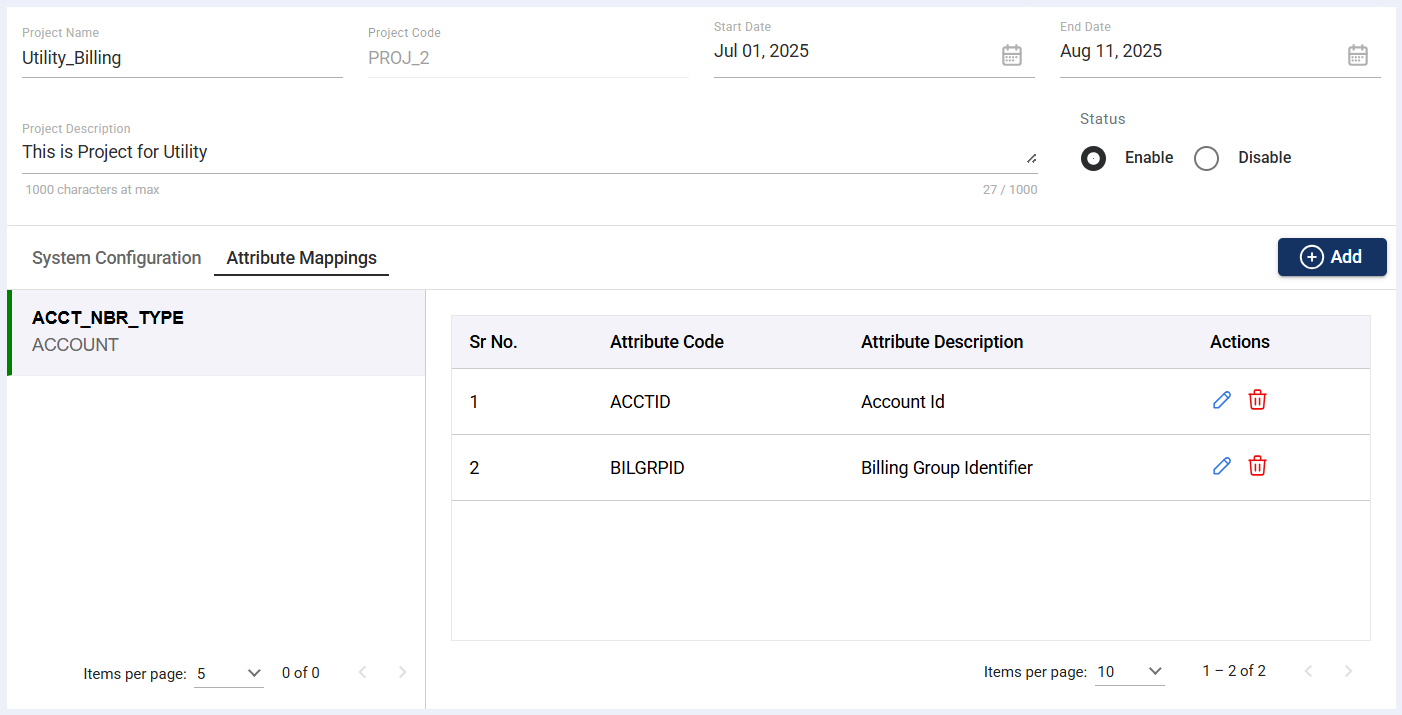
Task: Edit the ACCTID attribute row
Action: click(1221, 400)
